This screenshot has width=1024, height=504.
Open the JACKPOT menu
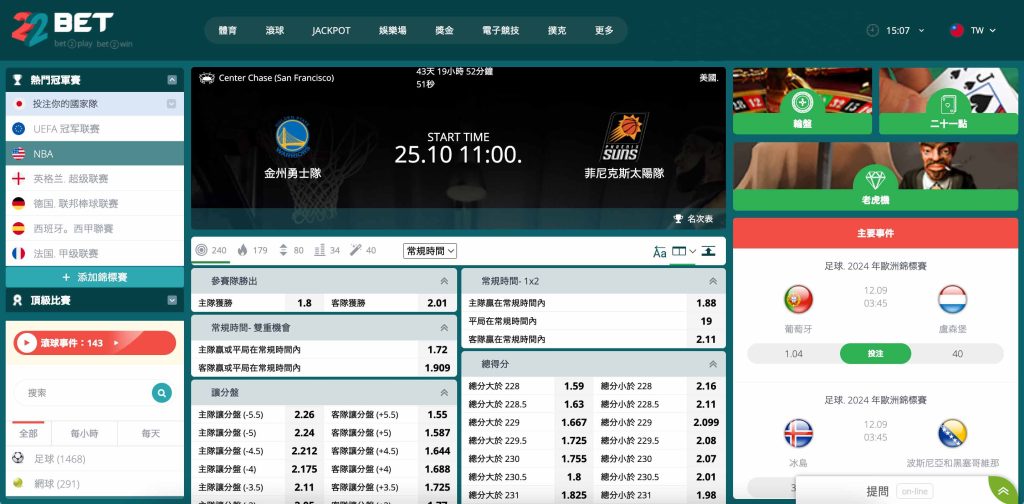331,30
